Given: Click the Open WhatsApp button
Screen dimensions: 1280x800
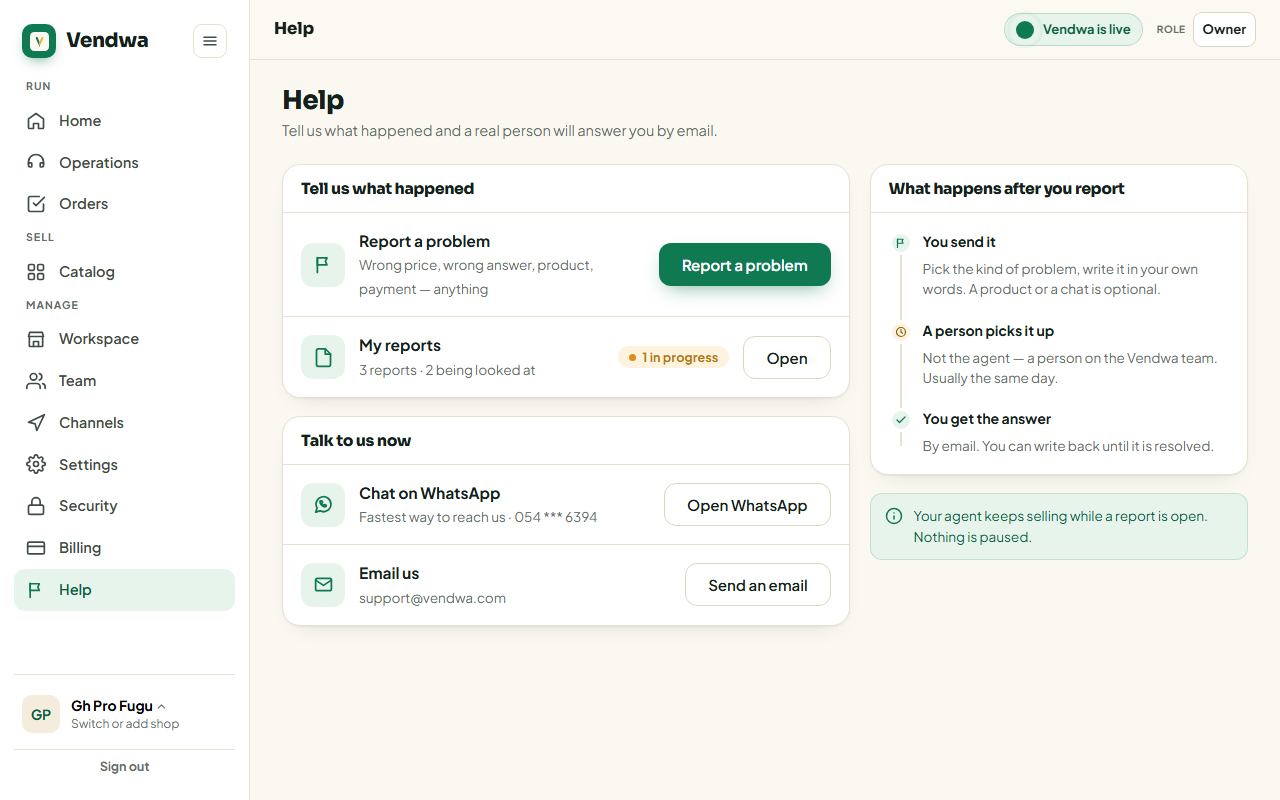Looking at the screenshot, I should point(747,505).
